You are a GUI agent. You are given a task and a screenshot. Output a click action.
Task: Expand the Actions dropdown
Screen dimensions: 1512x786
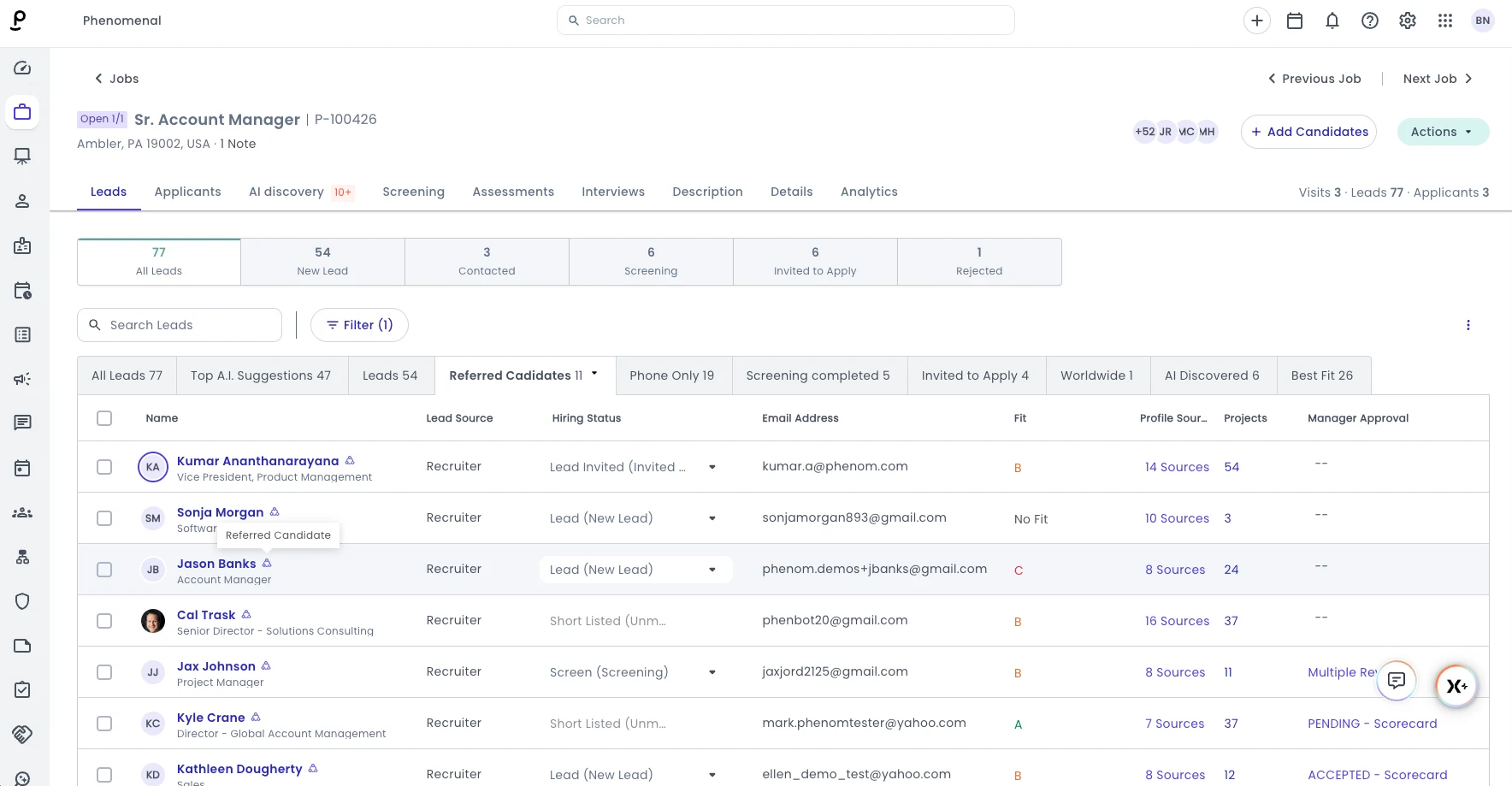click(x=1443, y=132)
